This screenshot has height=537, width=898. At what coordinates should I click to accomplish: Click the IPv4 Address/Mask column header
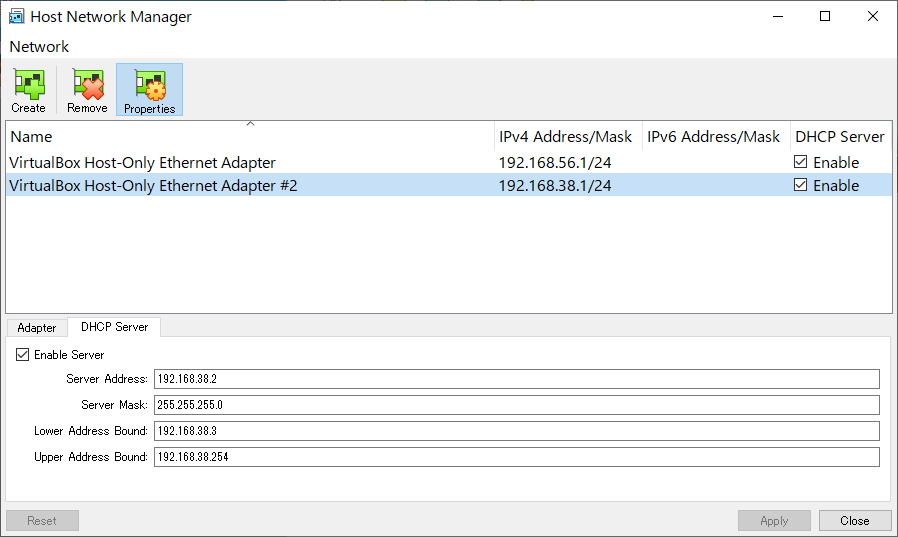click(568, 137)
